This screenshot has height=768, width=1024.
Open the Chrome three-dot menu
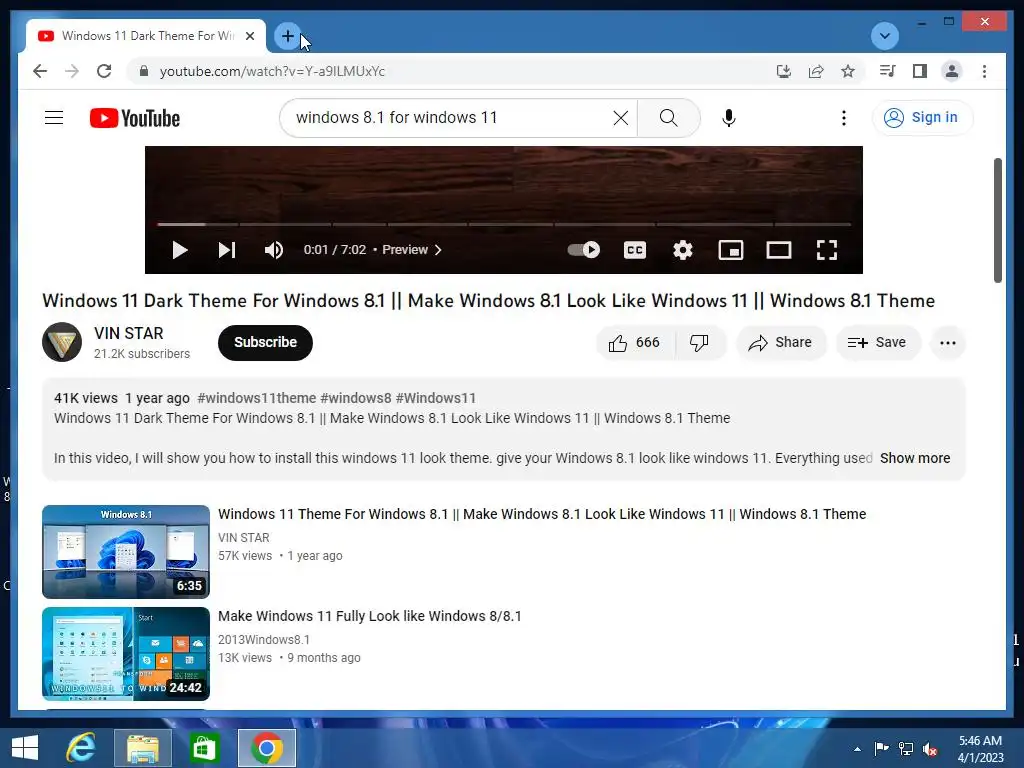(984, 71)
